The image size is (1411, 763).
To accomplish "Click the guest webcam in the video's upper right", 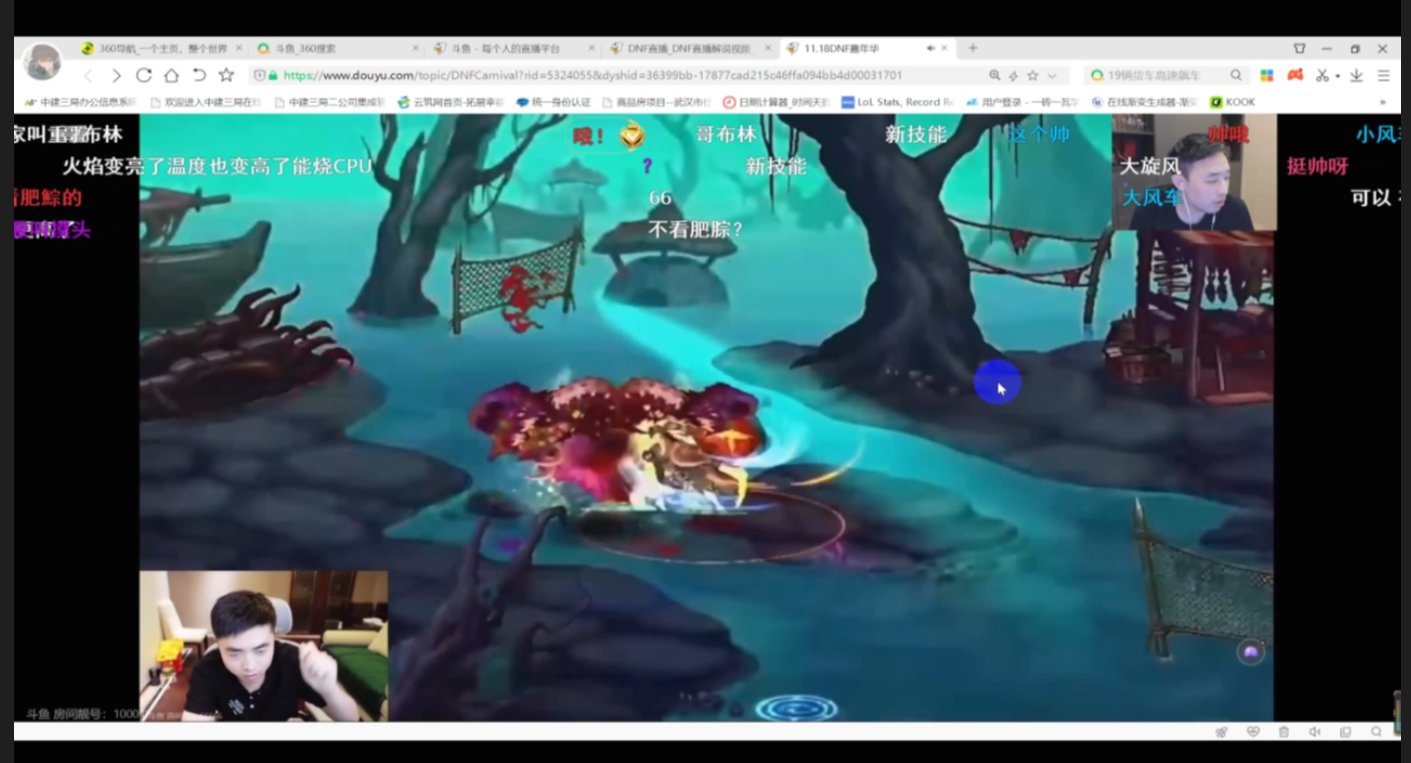I will point(1194,172).
